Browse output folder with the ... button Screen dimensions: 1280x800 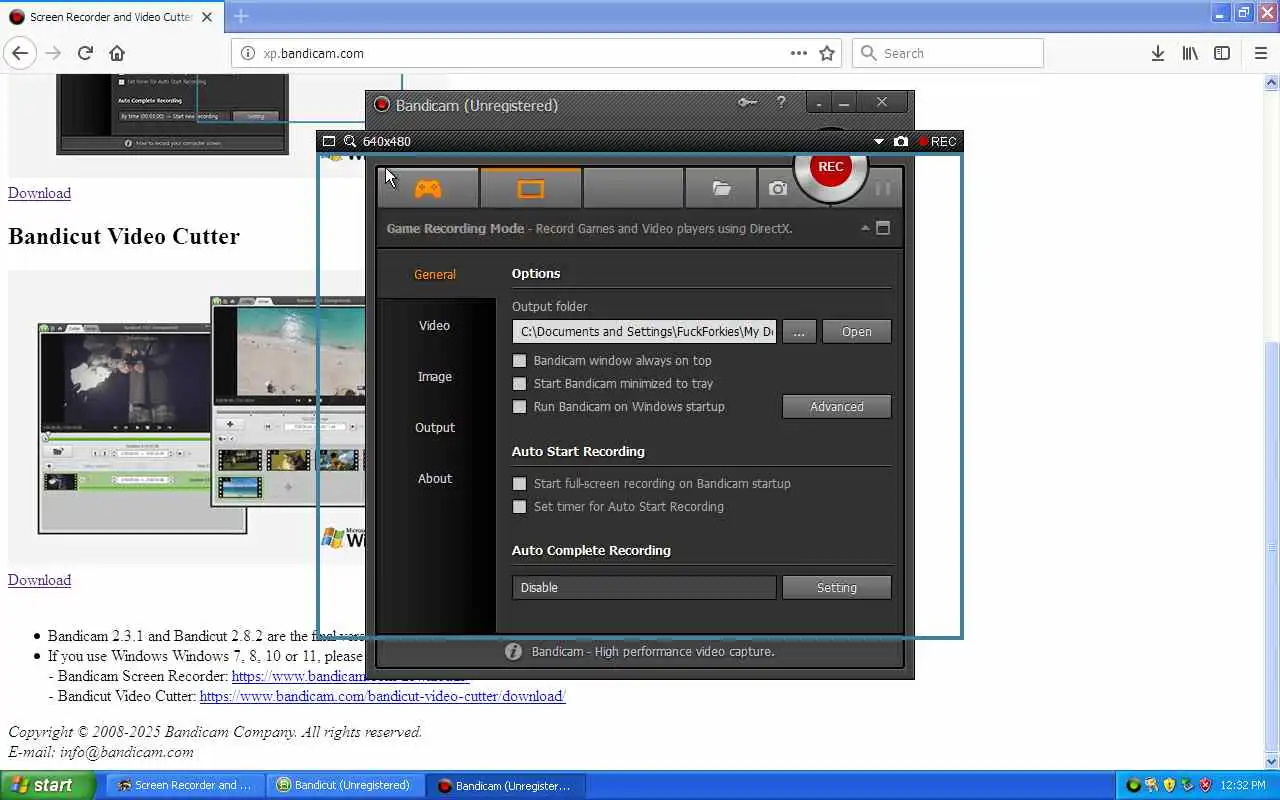[x=799, y=332]
